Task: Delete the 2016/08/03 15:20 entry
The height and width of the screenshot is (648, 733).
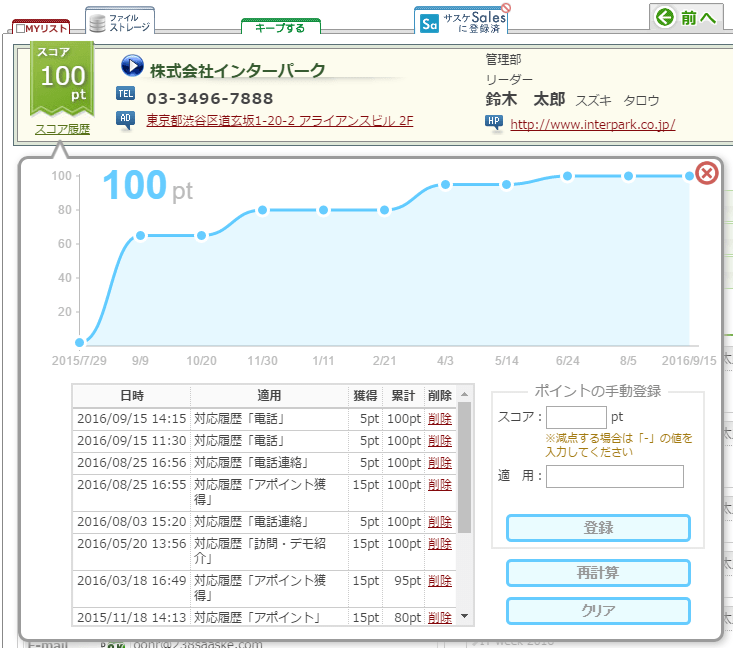Action: coord(440,522)
